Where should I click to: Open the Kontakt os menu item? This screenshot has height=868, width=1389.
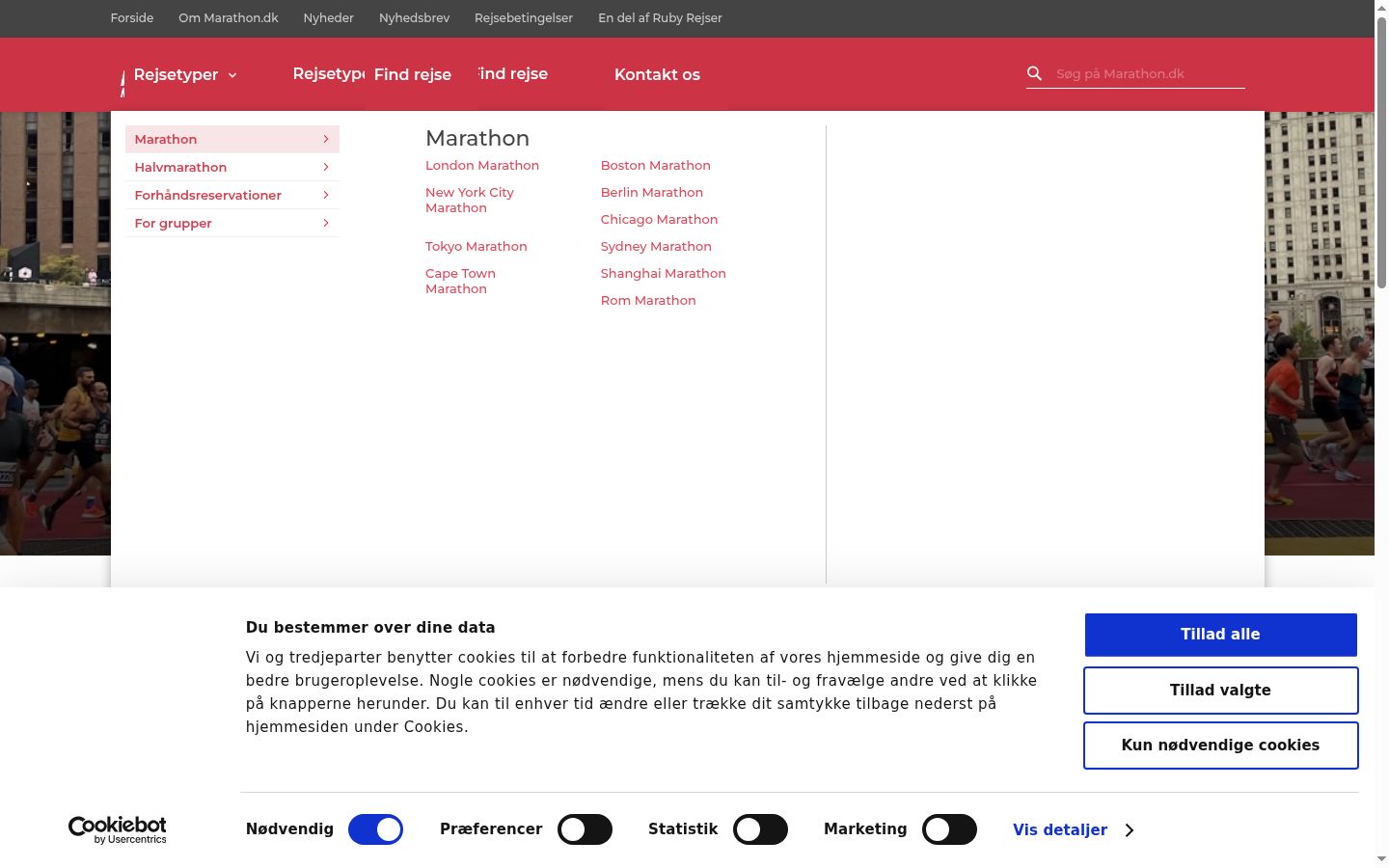[657, 74]
